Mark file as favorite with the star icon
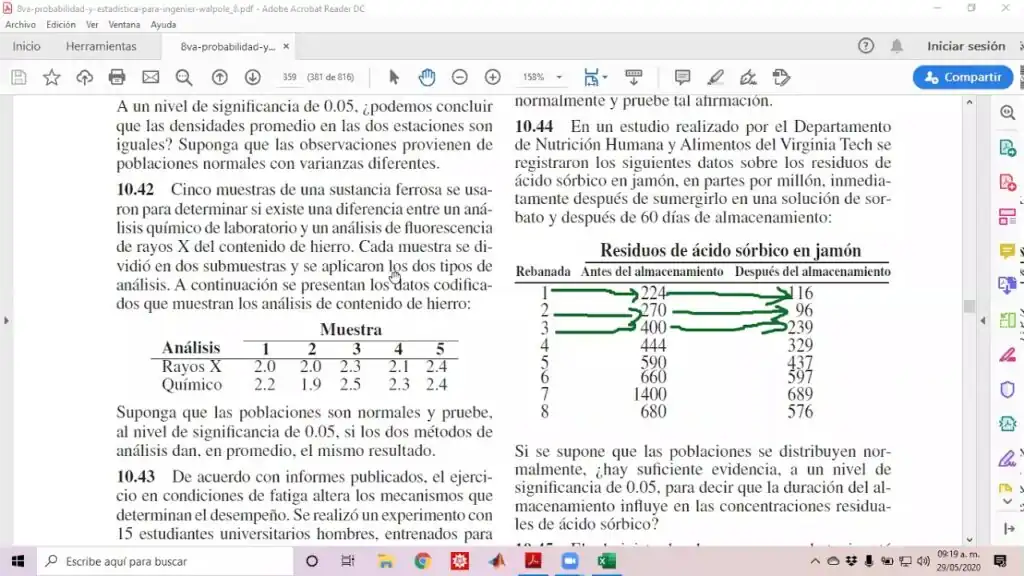The width and height of the screenshot is (1024, 576). (52, 77)
